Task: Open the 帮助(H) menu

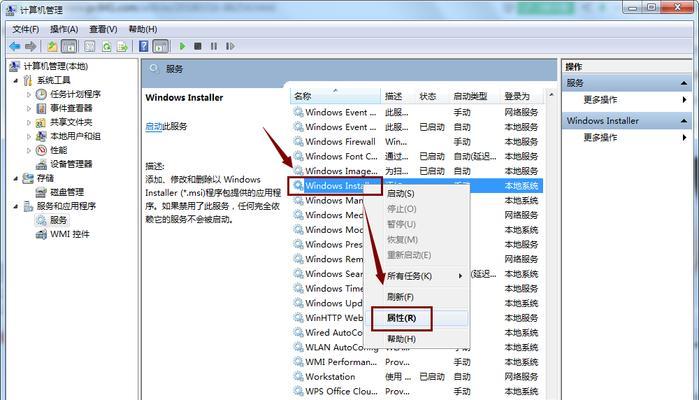Action: pos(143,29)
